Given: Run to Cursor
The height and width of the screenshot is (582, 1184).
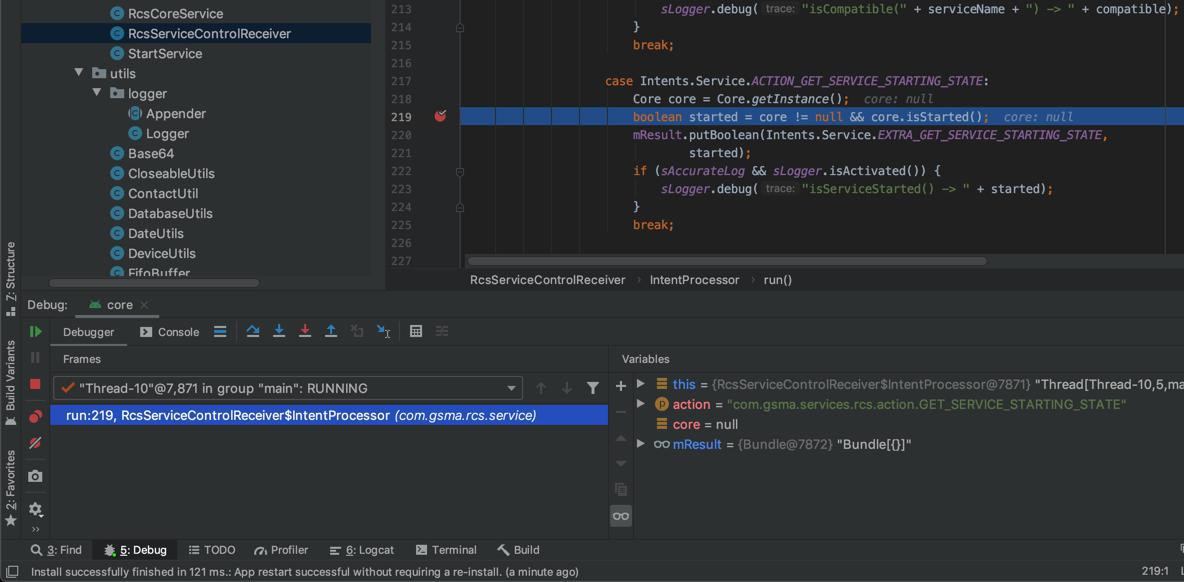Looking at the screenshot, I should pyautogui.click(x=384, y=331).
